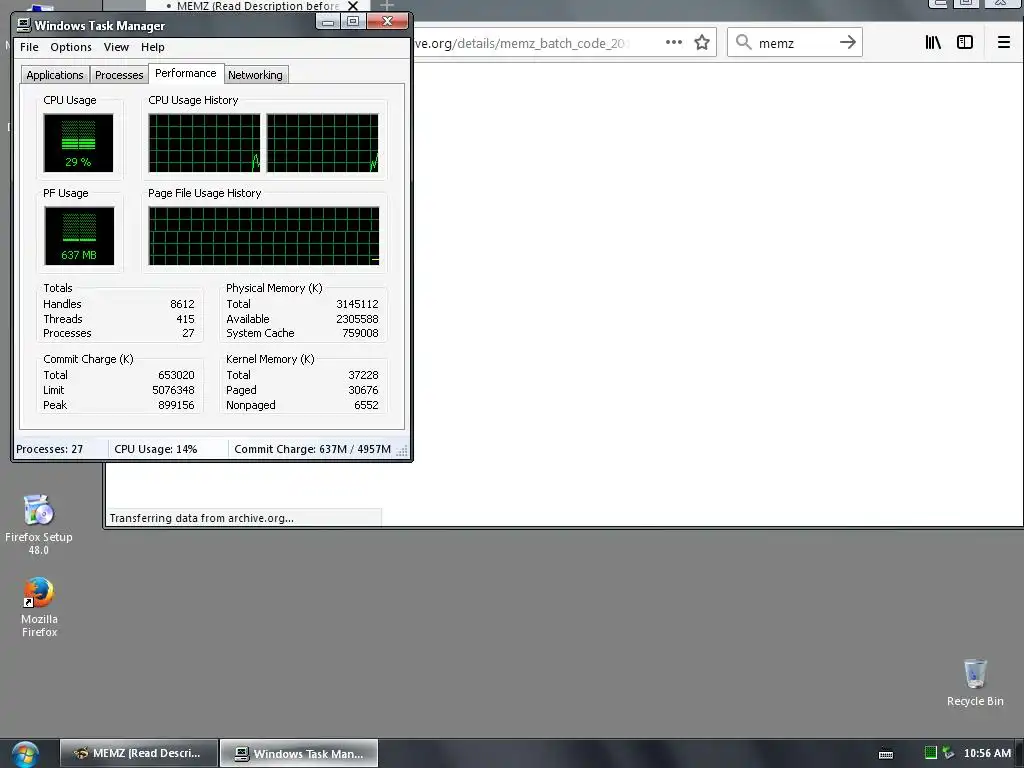Click the Task Manager title bar icon

tap(24, 25)
